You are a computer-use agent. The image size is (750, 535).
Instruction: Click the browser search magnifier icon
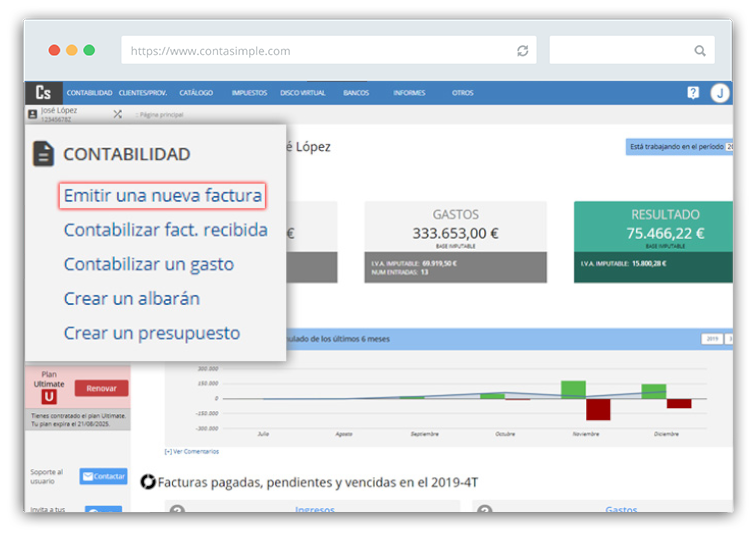pyautogui.click(x=700, y=51)
